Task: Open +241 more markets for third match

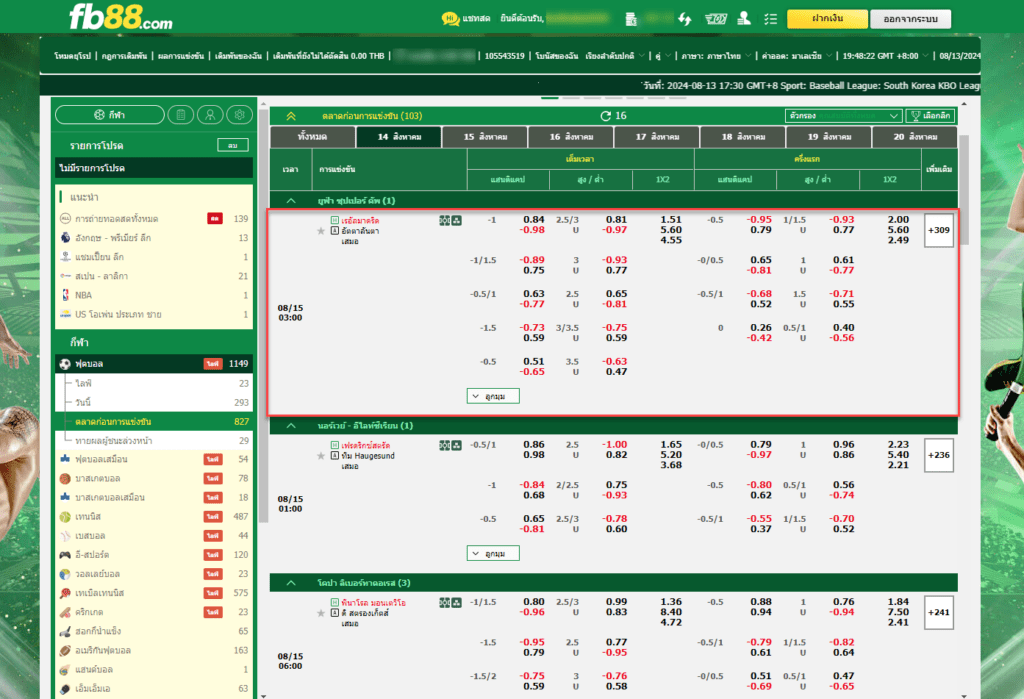Action: click(938, 613)
